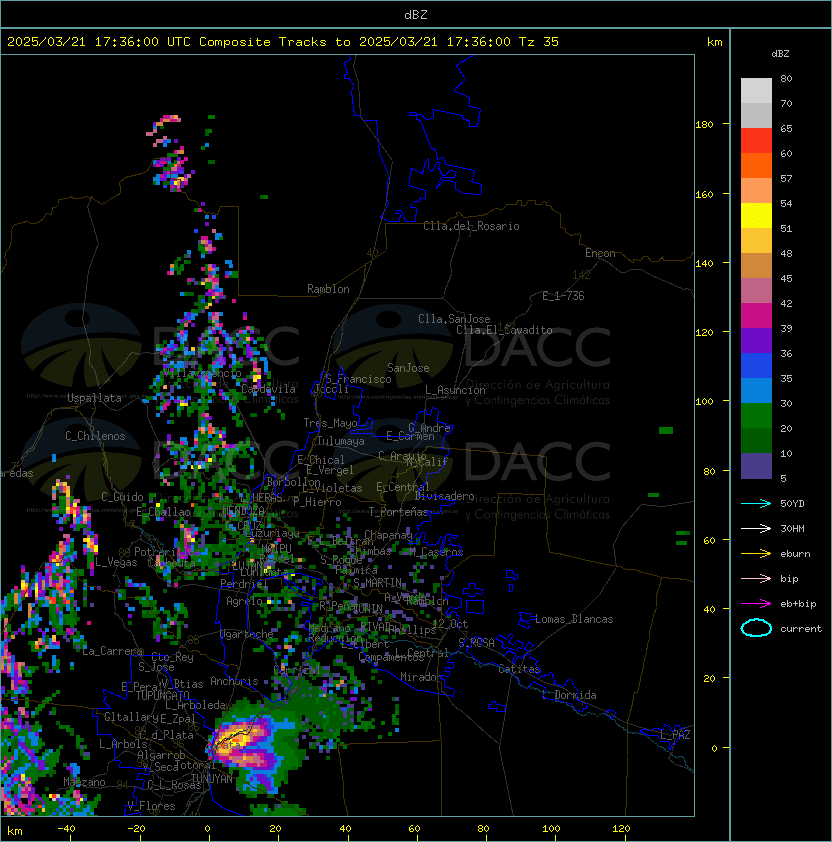This screenshot has height=842, width=832.
Task: Select the indigo swatch above 5 dBZ
Action: [x=756, y=466]
